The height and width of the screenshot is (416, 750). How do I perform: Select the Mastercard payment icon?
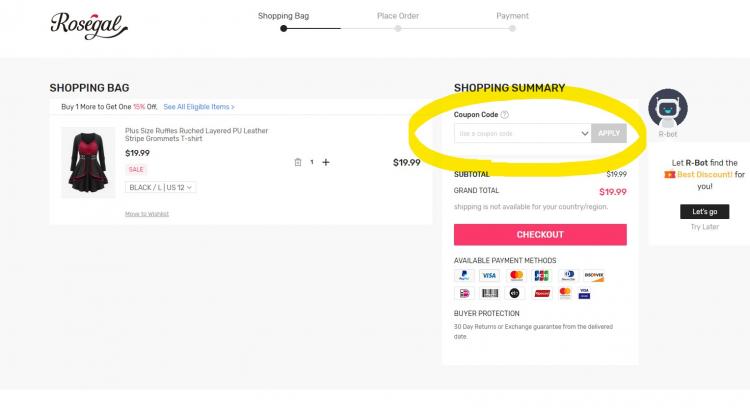[x=516, y=275]
